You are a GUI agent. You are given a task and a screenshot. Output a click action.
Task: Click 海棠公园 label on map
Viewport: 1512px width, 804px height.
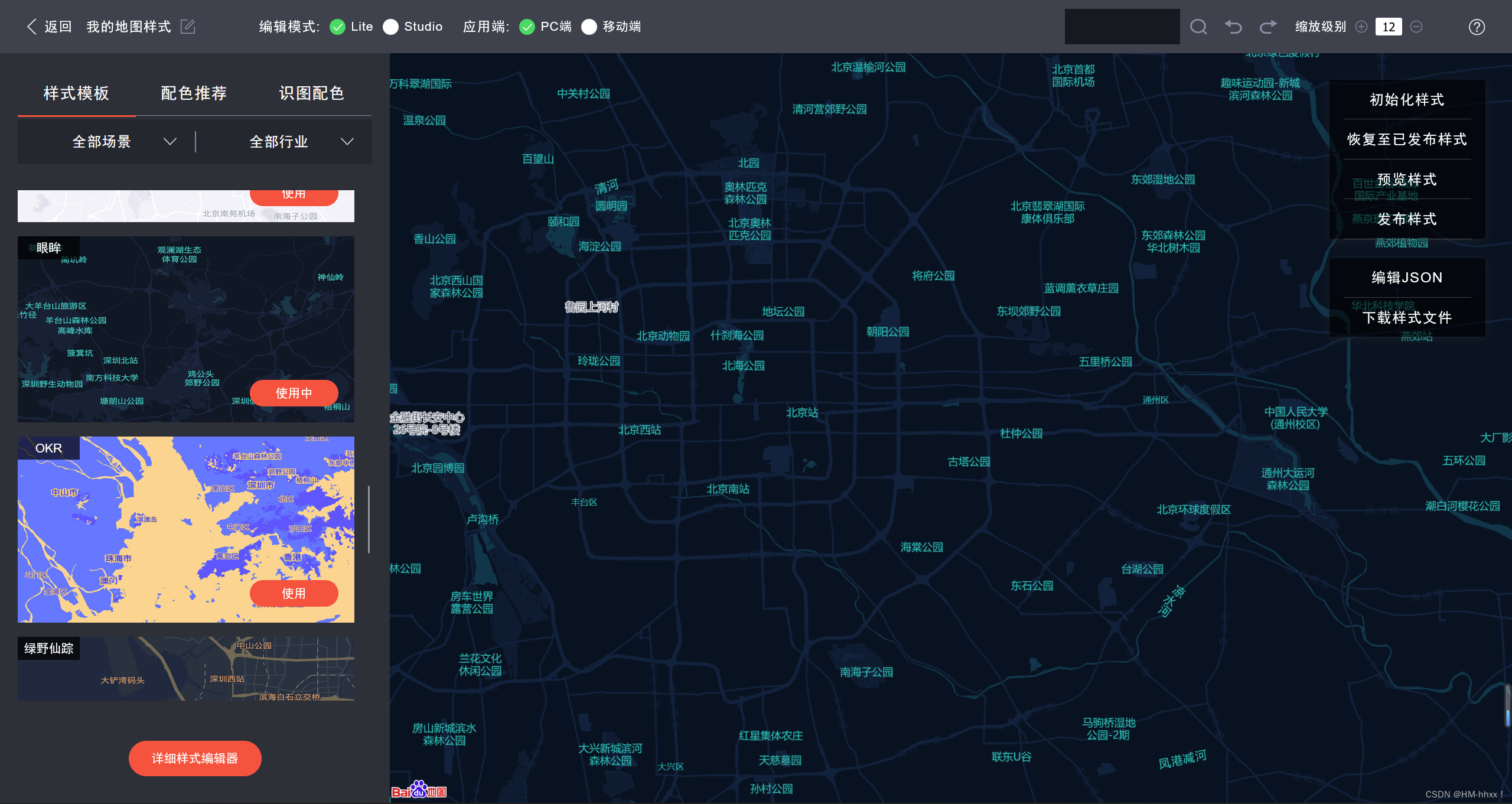[x=922, y=547]
